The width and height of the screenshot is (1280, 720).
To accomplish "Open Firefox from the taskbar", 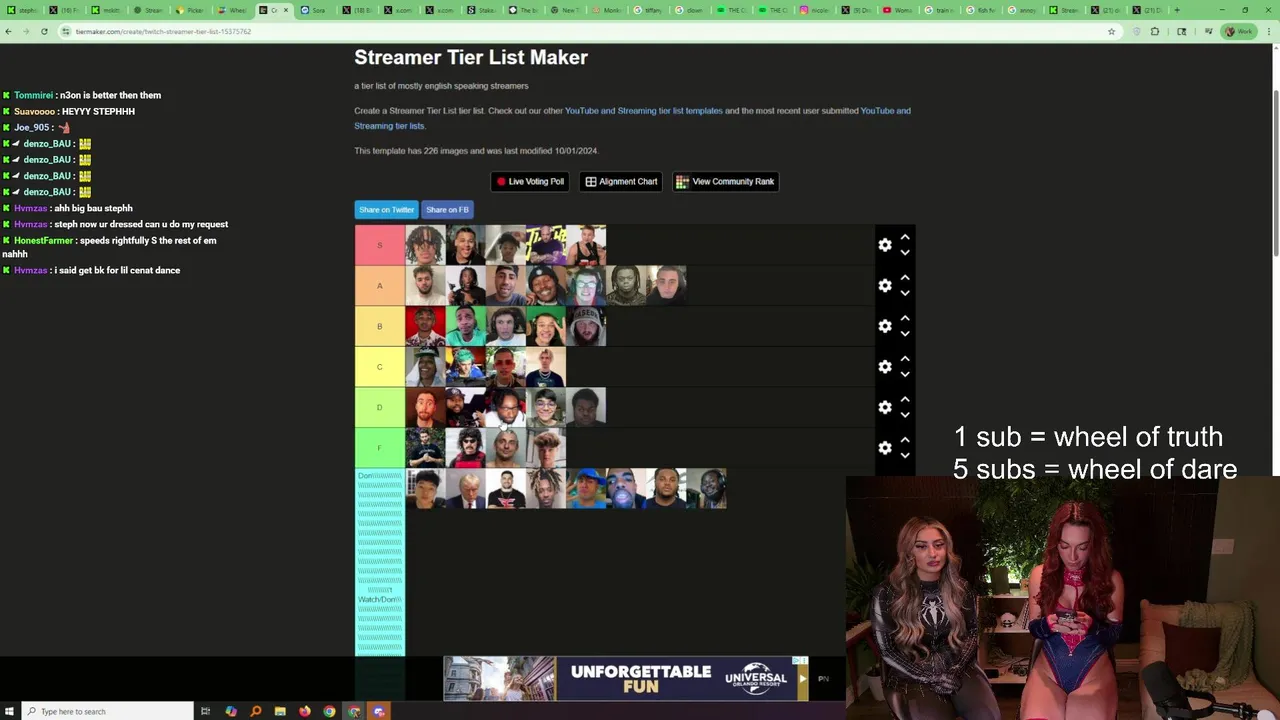I will pos(305,711).
